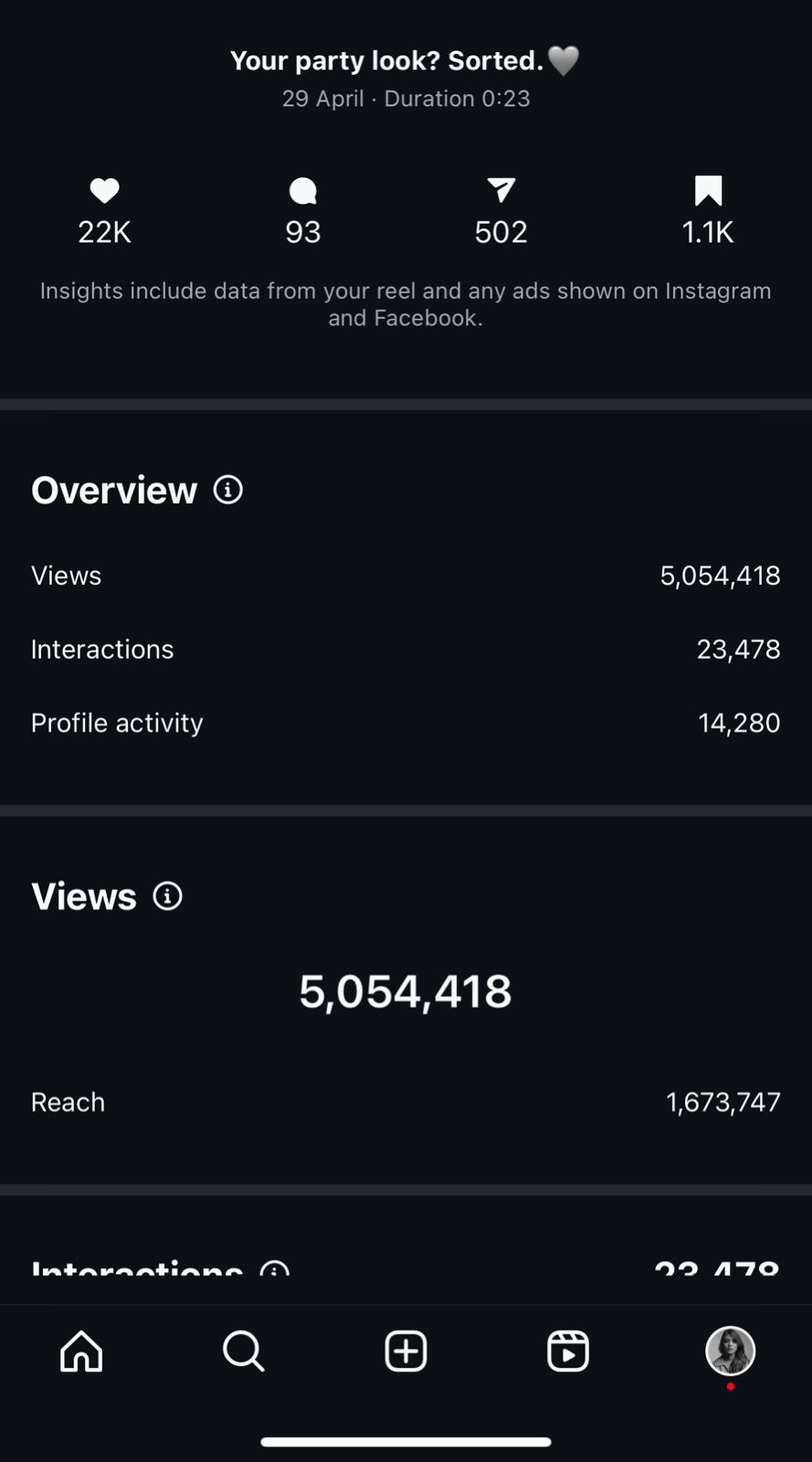Tap the 22K likes count
Viewport: 812px width, 1462px height.
point(104,232)
